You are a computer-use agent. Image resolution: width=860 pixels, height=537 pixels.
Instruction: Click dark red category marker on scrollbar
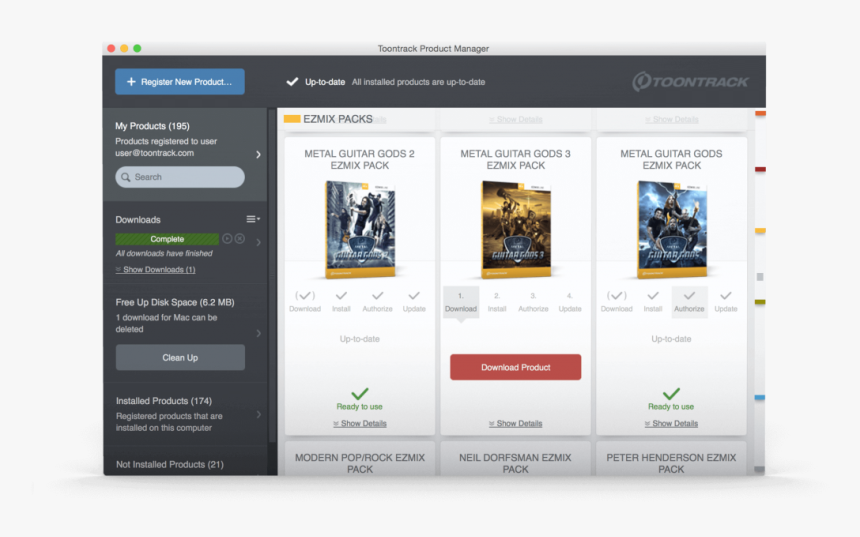(x=760, y=169)
